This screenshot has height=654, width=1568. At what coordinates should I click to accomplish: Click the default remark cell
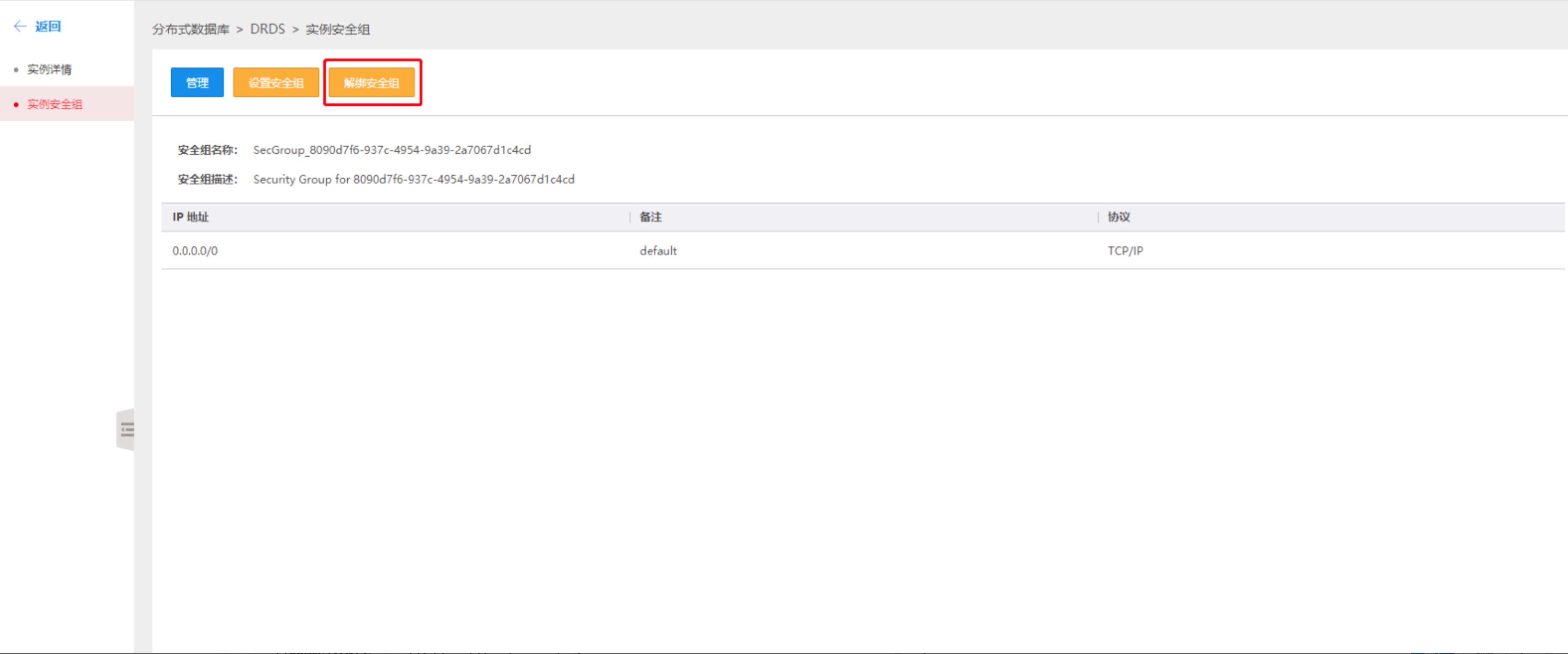[x=658, y=250]
